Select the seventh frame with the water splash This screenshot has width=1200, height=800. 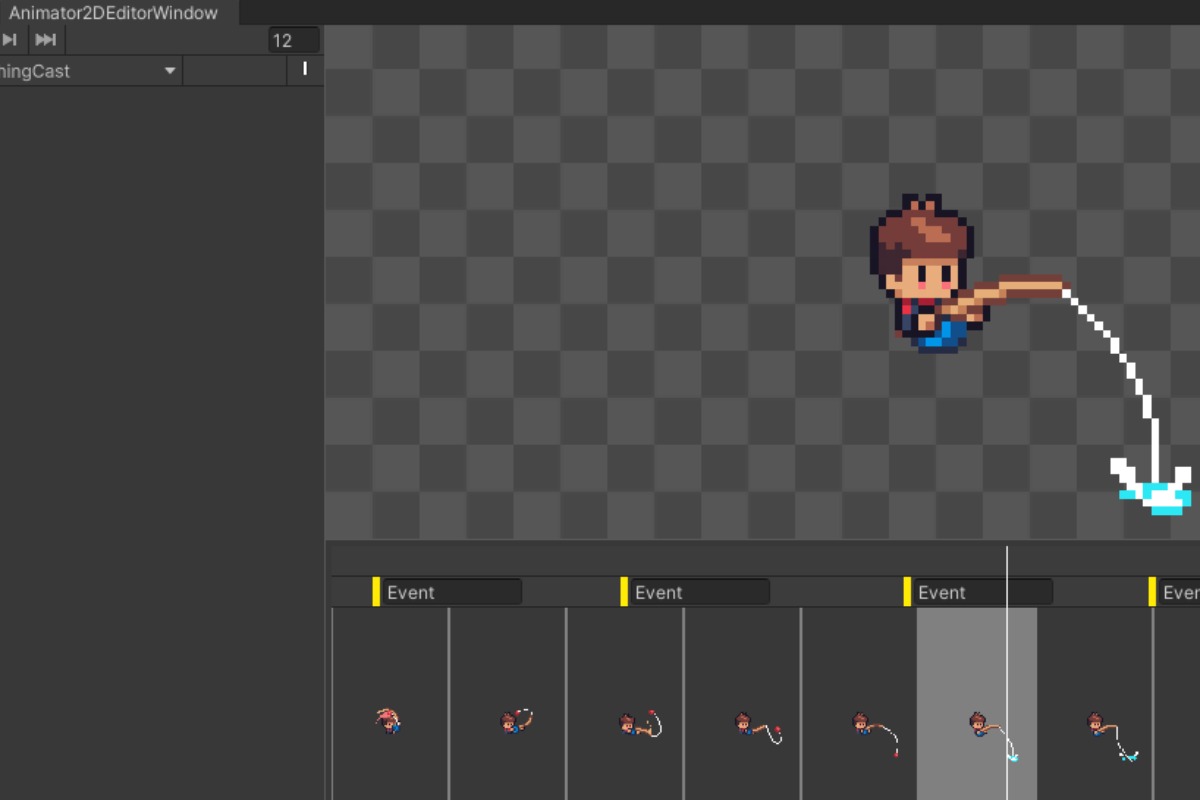[1095, 720]
